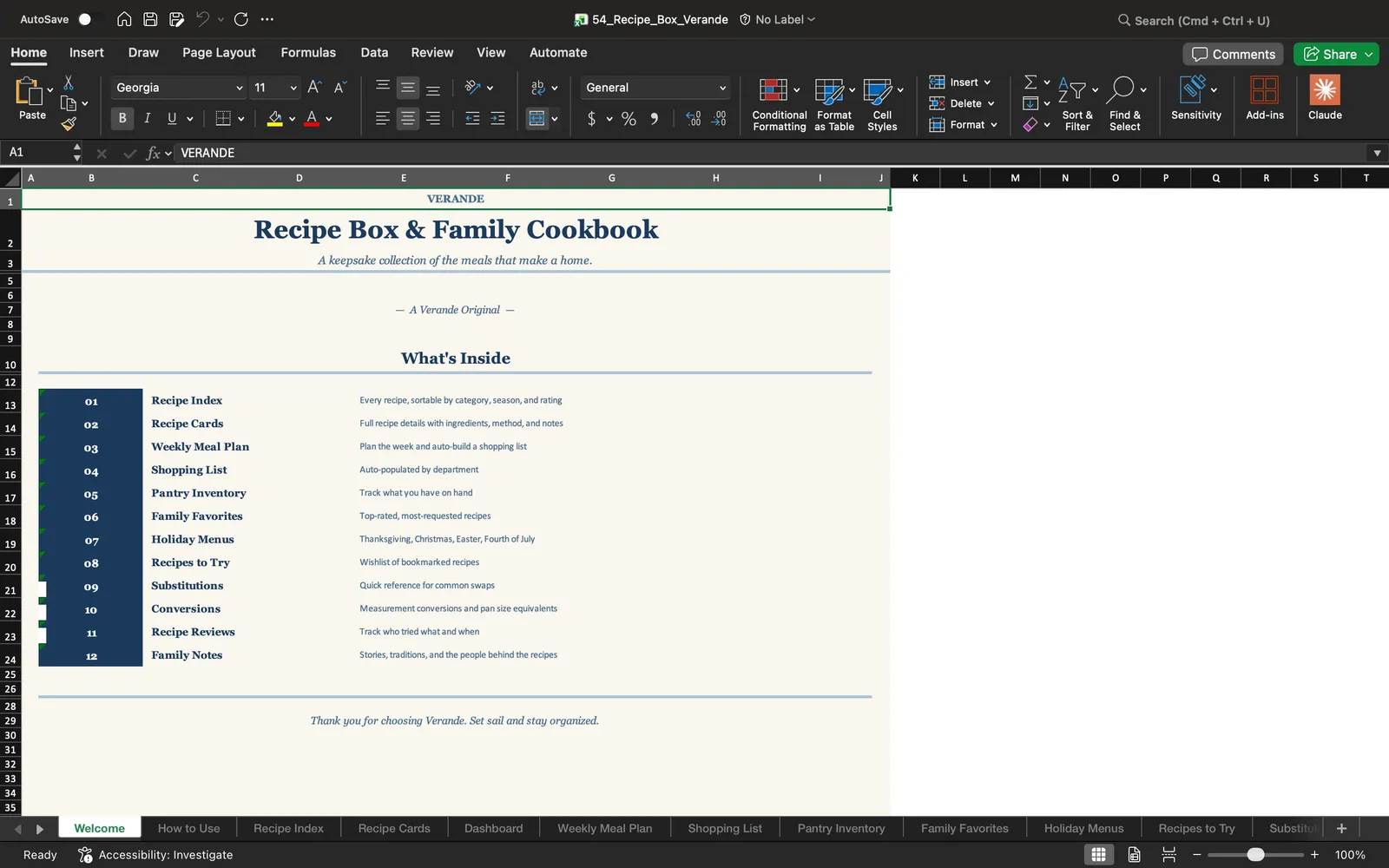This screenshot has width=1389, height=868.
Task: Click the Merge cells icon
Action: pyautogui.click(x=537, y=118)
